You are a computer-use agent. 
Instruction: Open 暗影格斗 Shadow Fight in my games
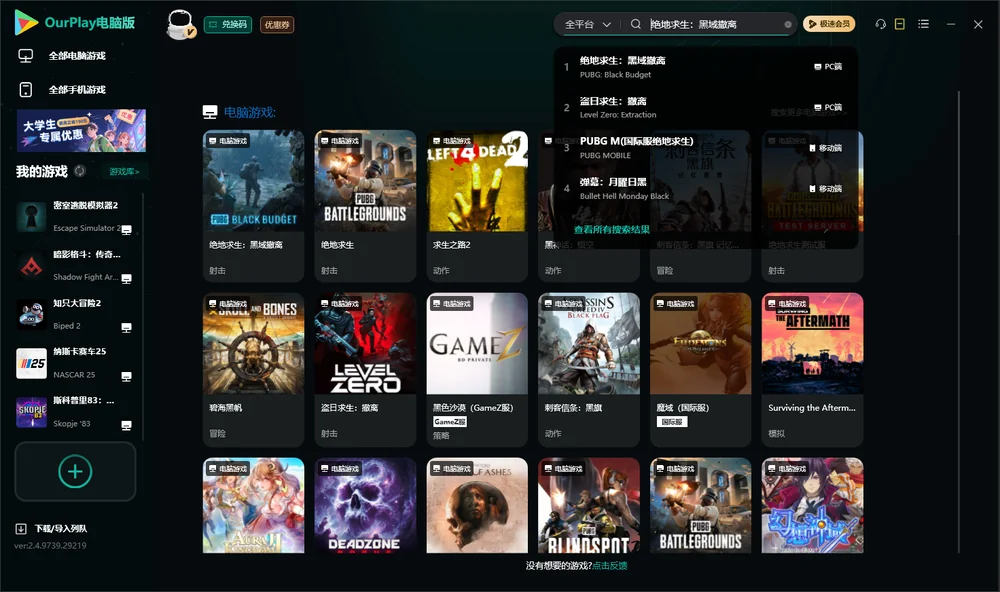click(x=75, y=265)
